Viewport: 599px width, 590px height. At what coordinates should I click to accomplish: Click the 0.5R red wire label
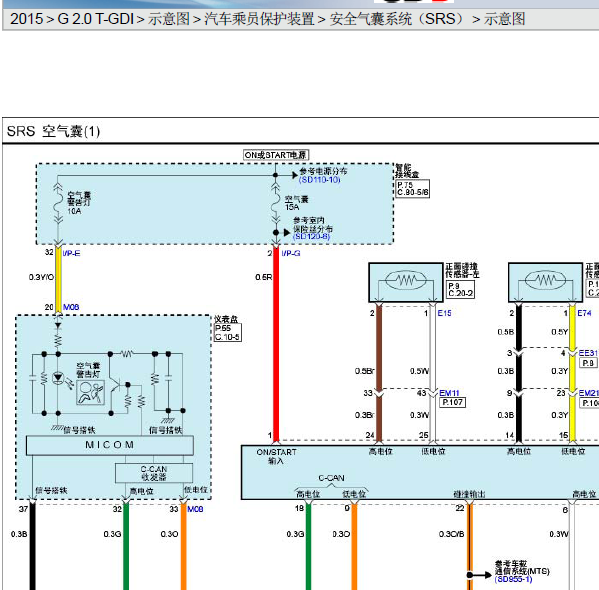264,277
